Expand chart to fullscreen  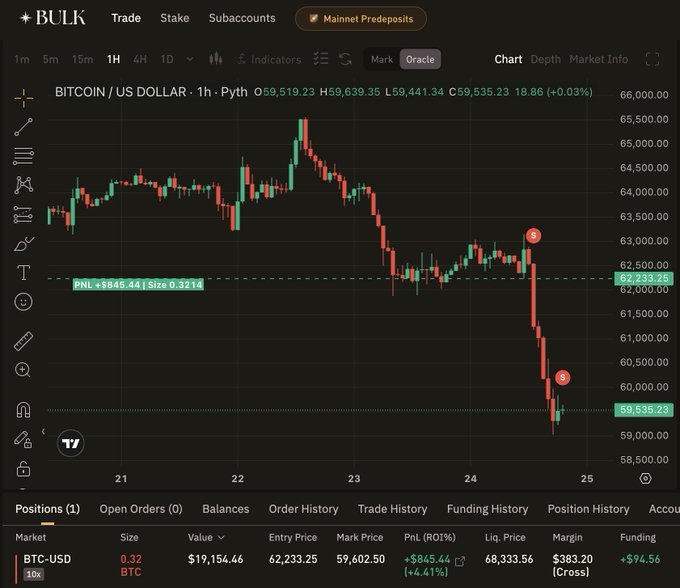pyautogui.click(x=653, y=59)
